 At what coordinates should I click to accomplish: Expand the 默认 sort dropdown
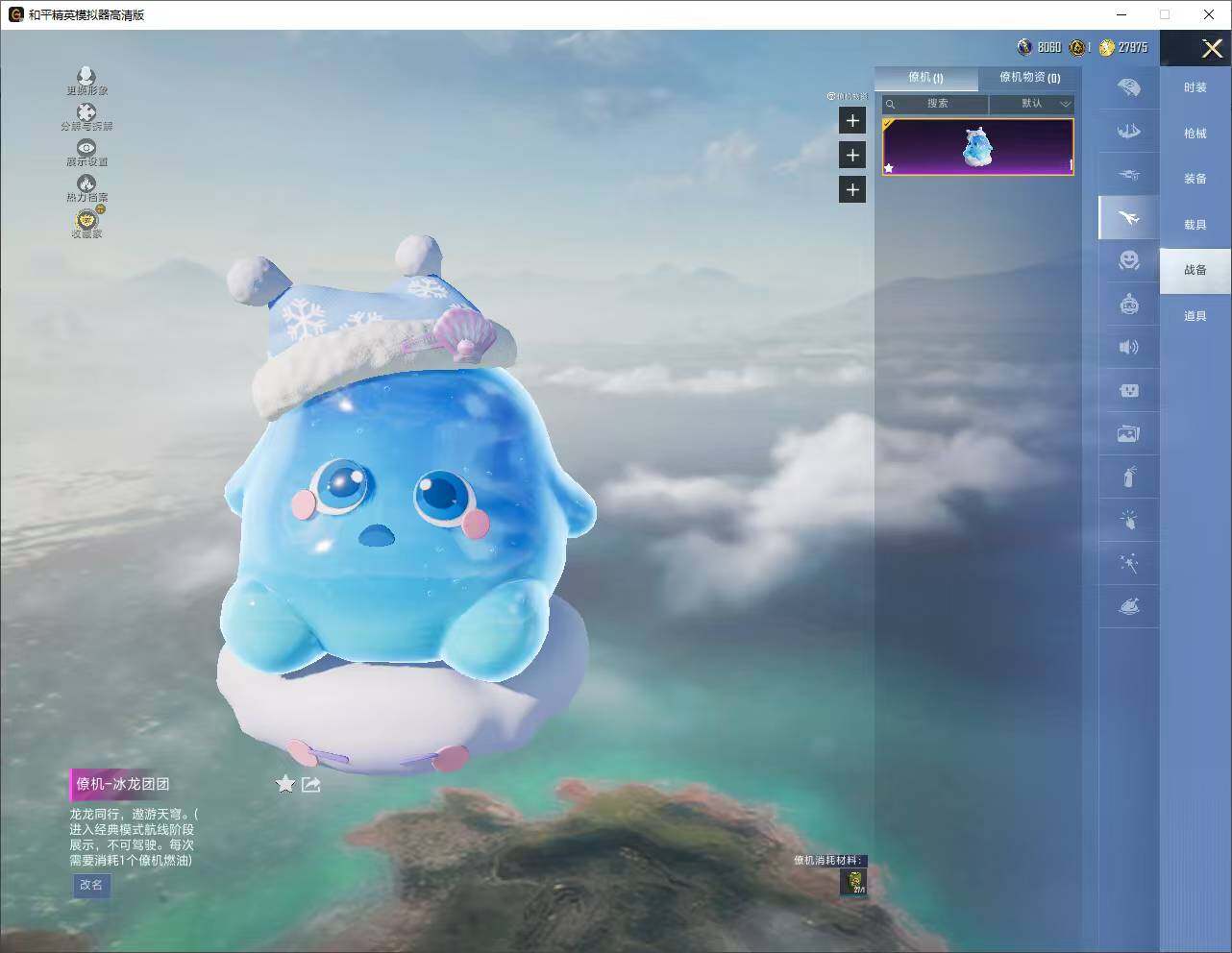(x=1032, y=104)
